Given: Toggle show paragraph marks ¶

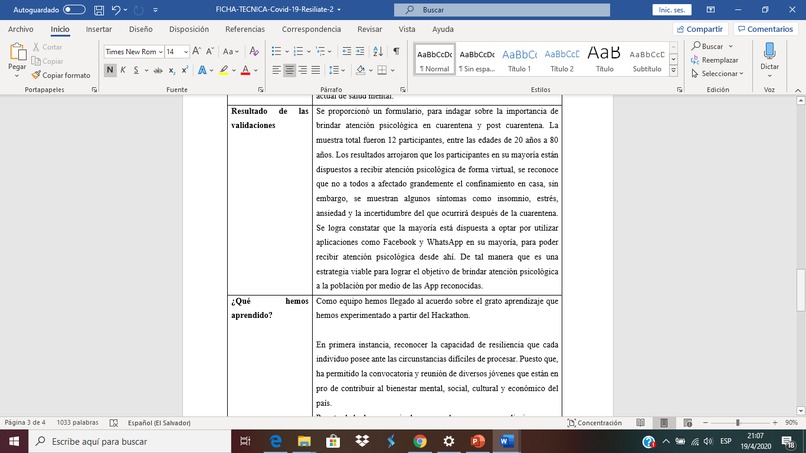Looking at the screenshot, I should pyautogui.click(x=396, y=51).
